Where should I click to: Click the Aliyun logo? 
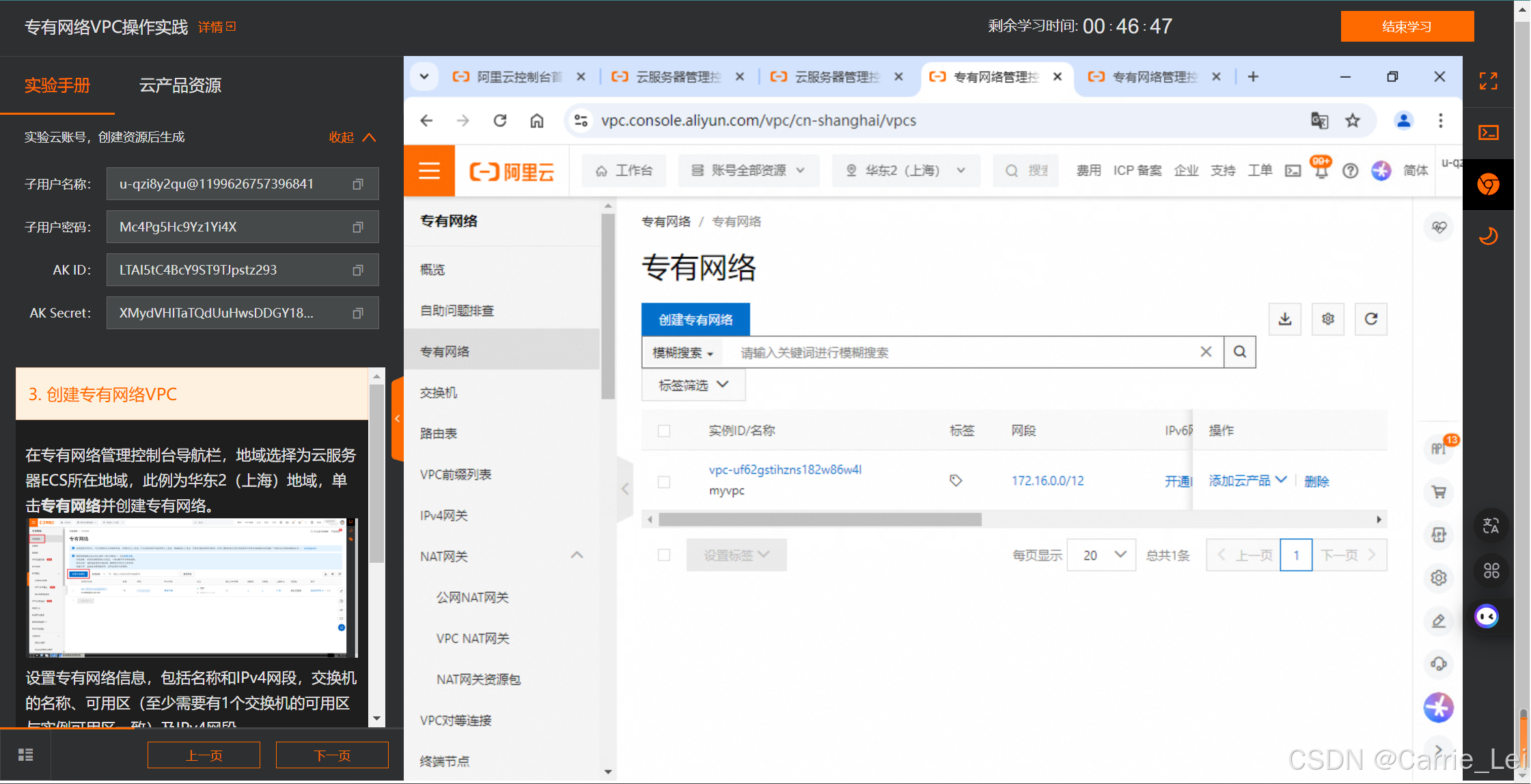(x=512, y=171)
